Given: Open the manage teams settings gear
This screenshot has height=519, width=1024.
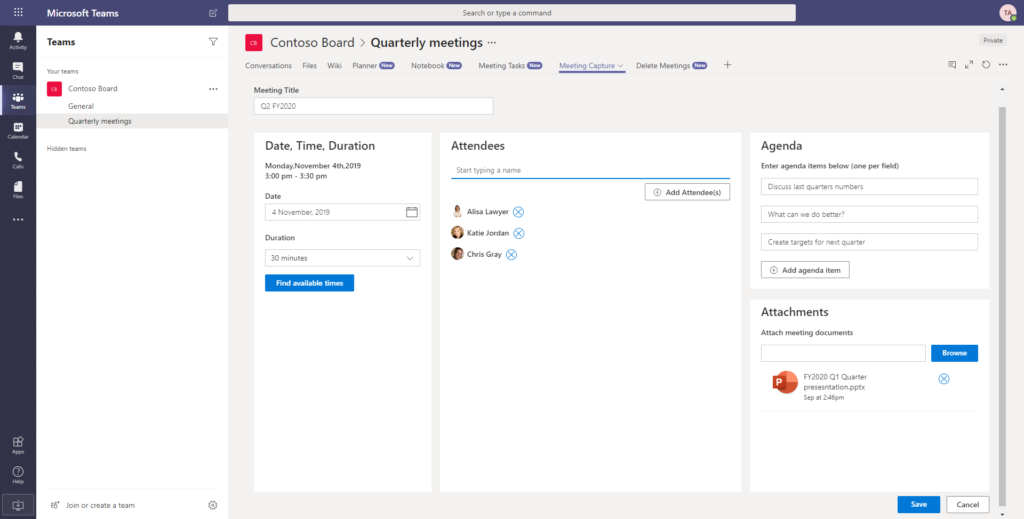Looking at the screenshot, I should (x=212, y=505).
